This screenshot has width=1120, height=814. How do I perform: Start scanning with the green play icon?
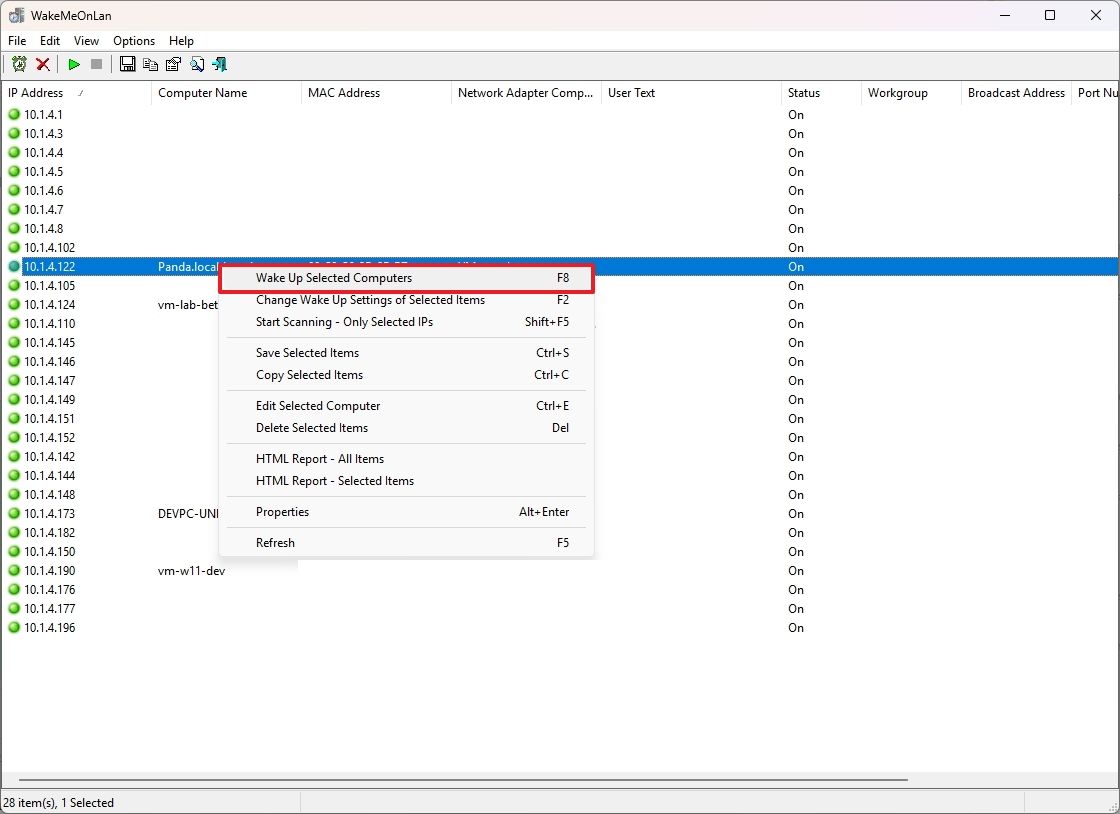point(73,64)
